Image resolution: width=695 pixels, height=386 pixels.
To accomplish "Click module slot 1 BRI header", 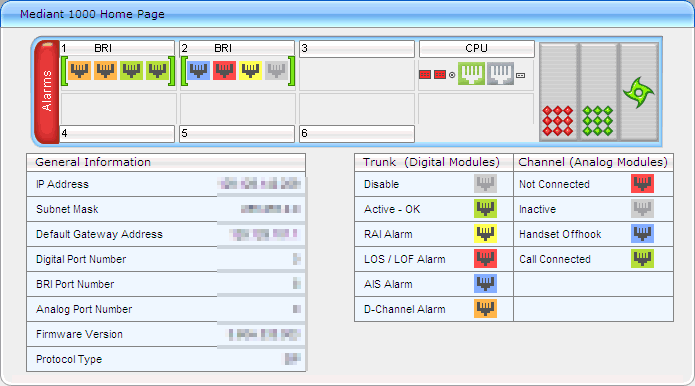I will pos(117,48).
